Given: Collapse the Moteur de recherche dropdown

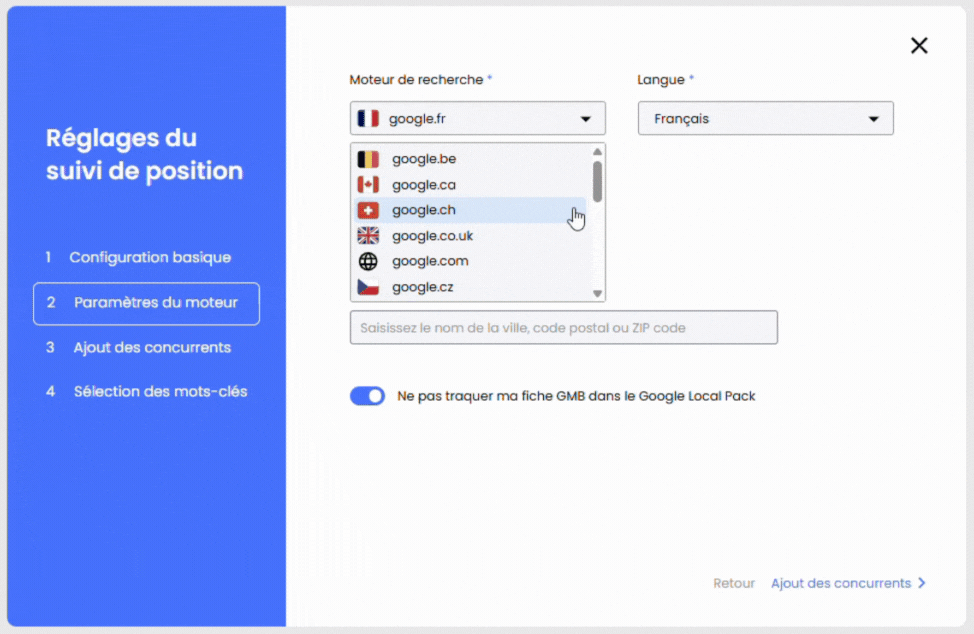Looking at the screenshot, I should [x=587, y=118].
